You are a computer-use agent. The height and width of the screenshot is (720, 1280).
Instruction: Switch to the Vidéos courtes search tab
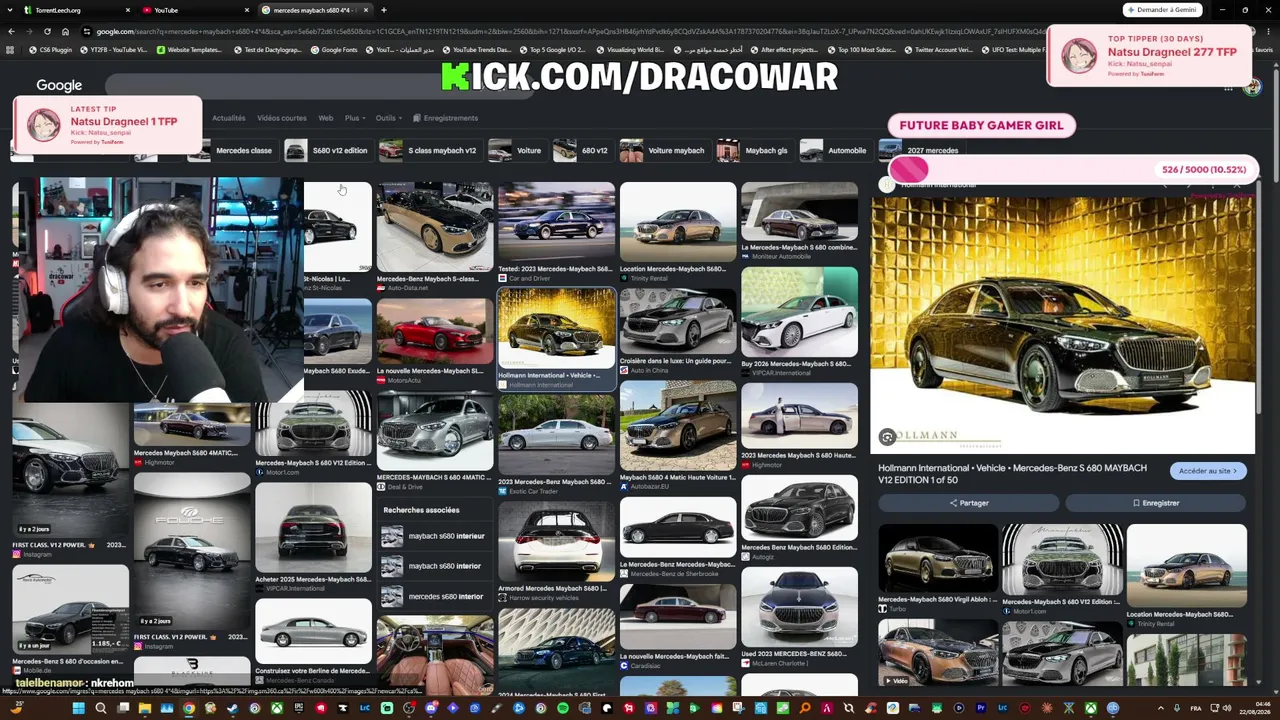click(282, 118)
